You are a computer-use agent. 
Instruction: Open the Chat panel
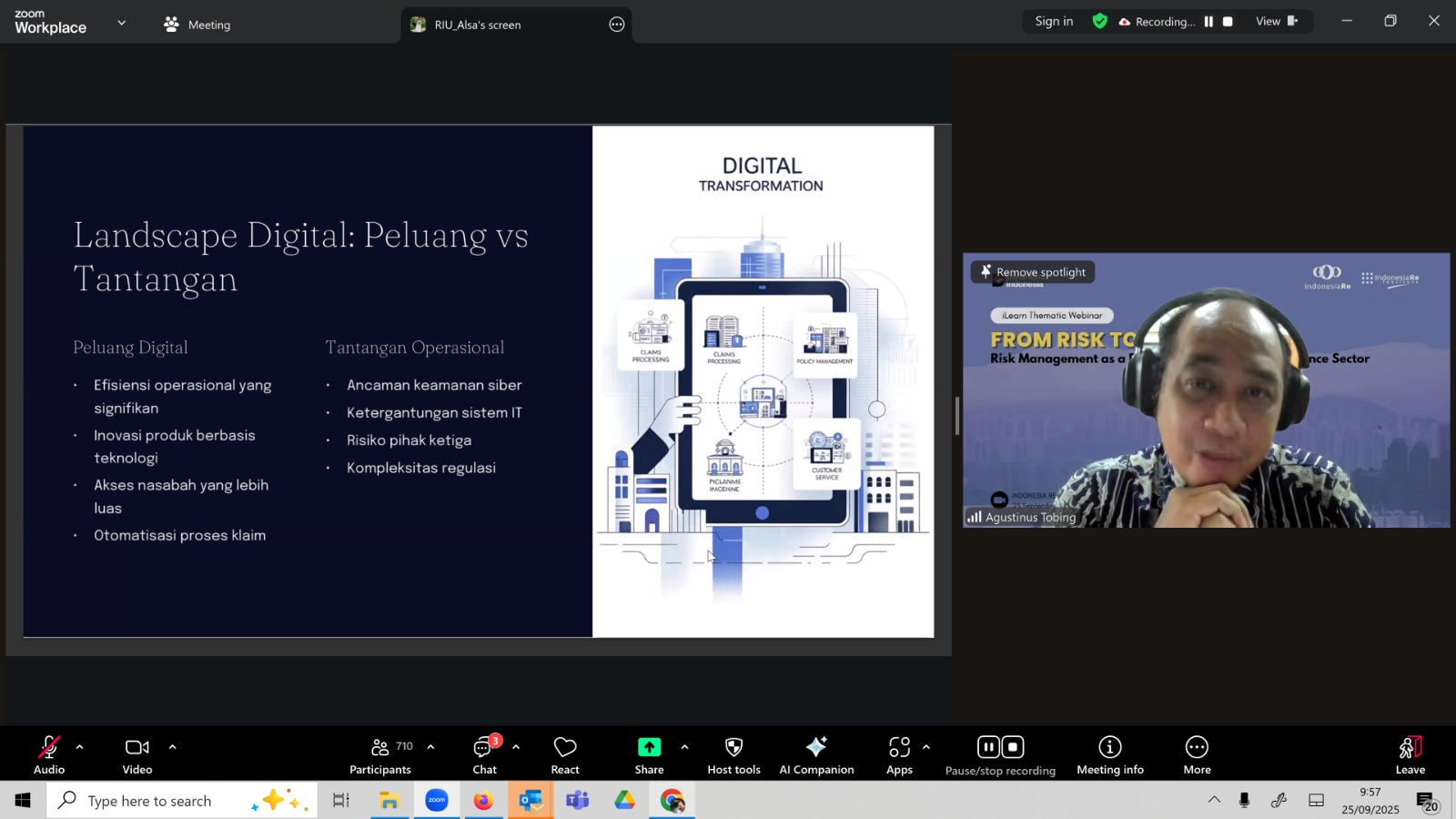click(x=484, y=755)
